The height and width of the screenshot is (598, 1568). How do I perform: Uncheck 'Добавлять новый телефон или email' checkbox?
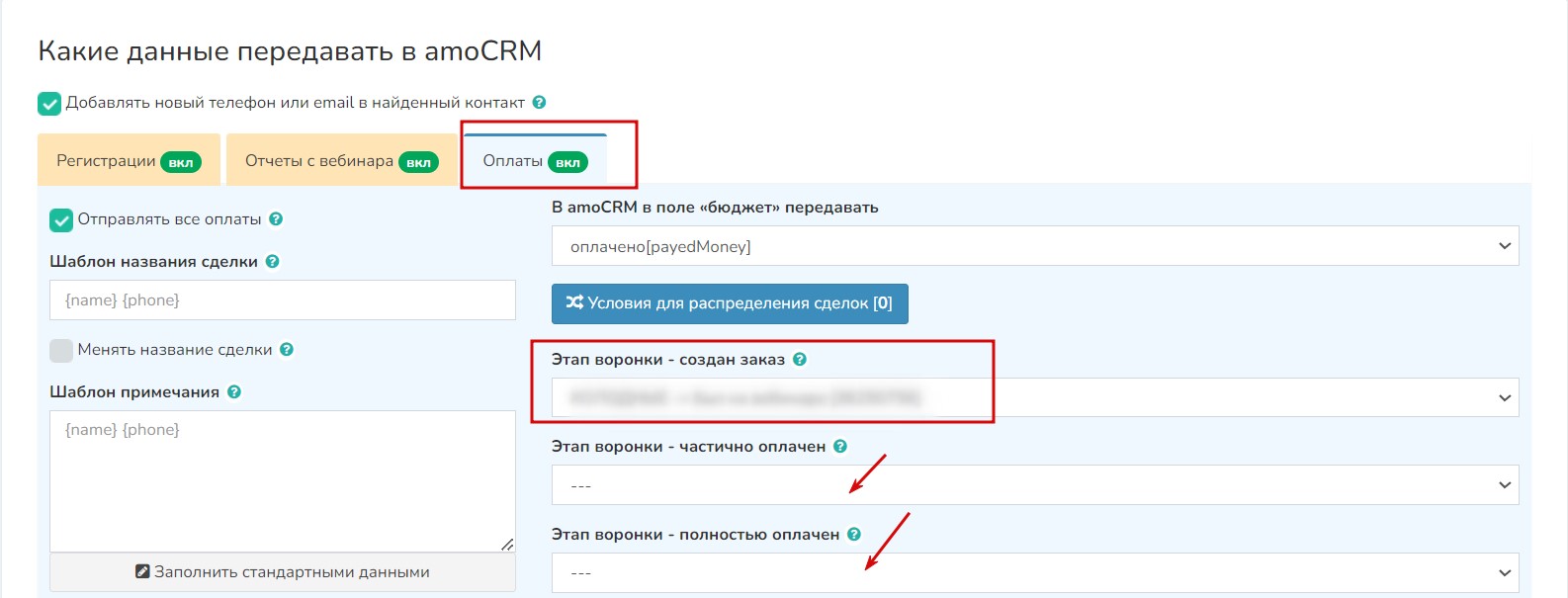49,103
